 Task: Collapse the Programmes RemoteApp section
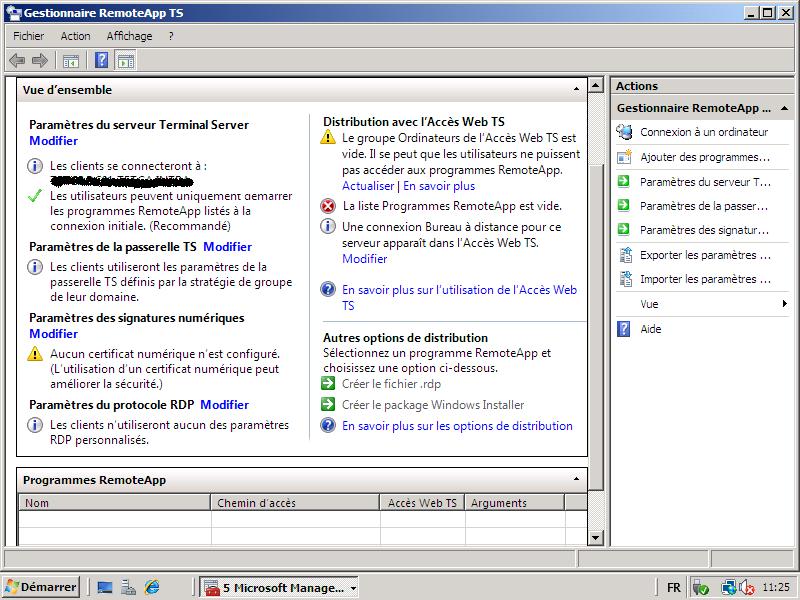576,479
